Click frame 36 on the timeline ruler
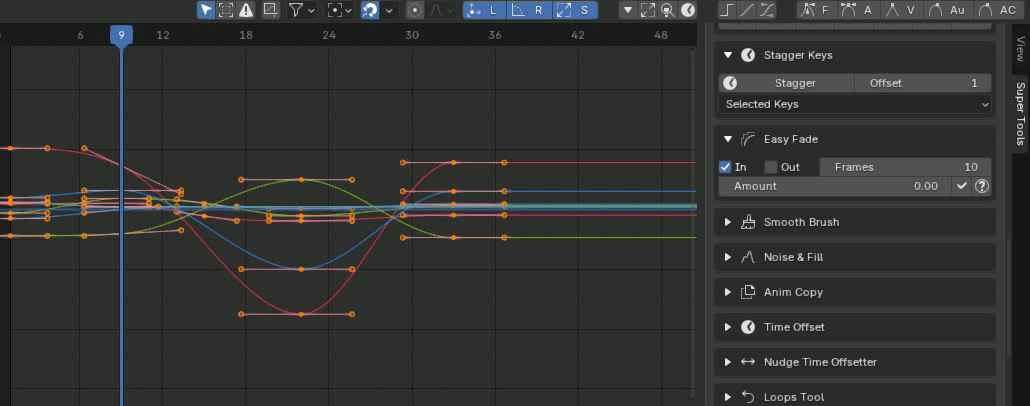 coord(495,35)
